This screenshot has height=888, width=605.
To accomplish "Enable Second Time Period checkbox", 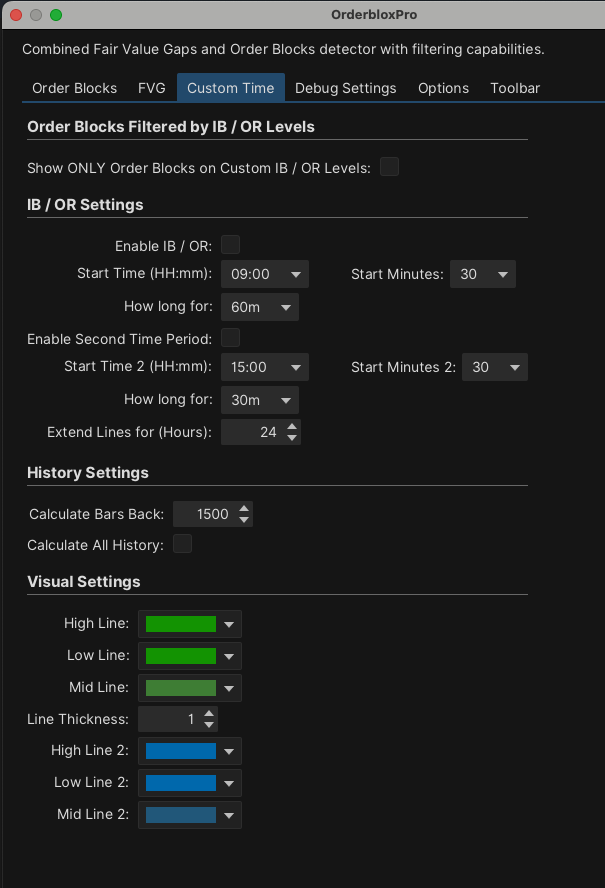I will (230, 337).
